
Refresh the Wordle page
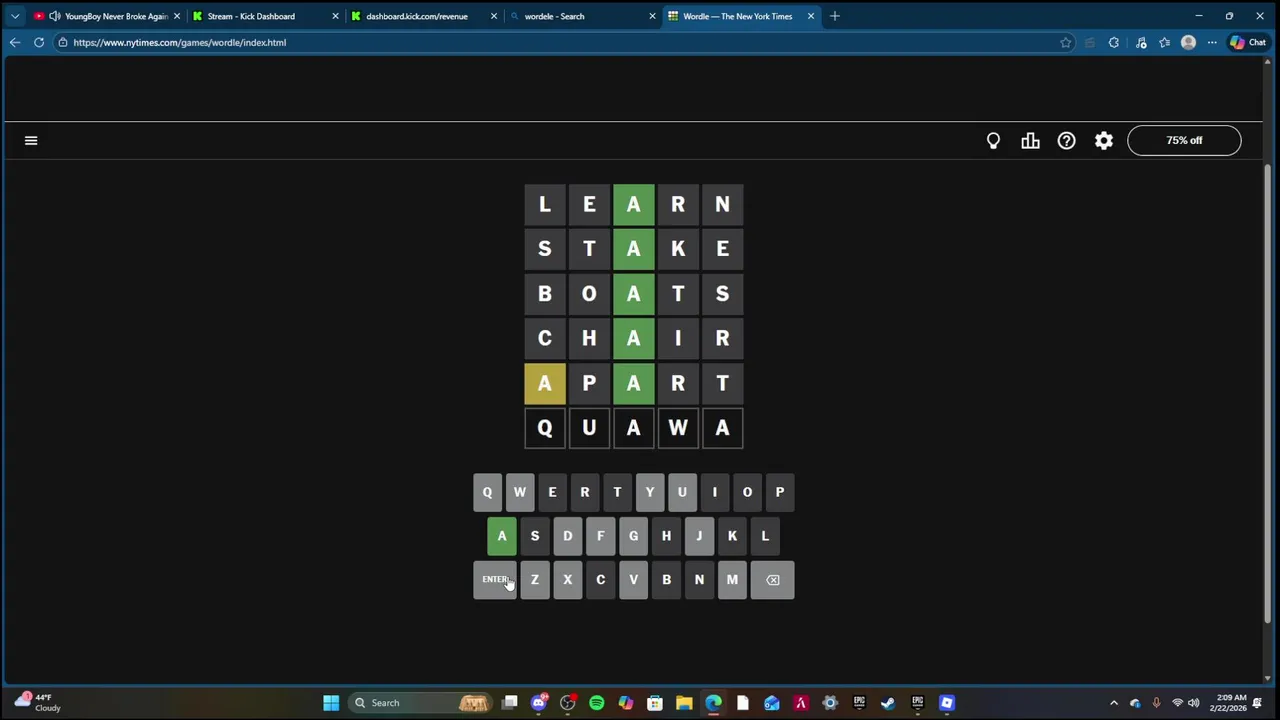[x=39, y=43]
